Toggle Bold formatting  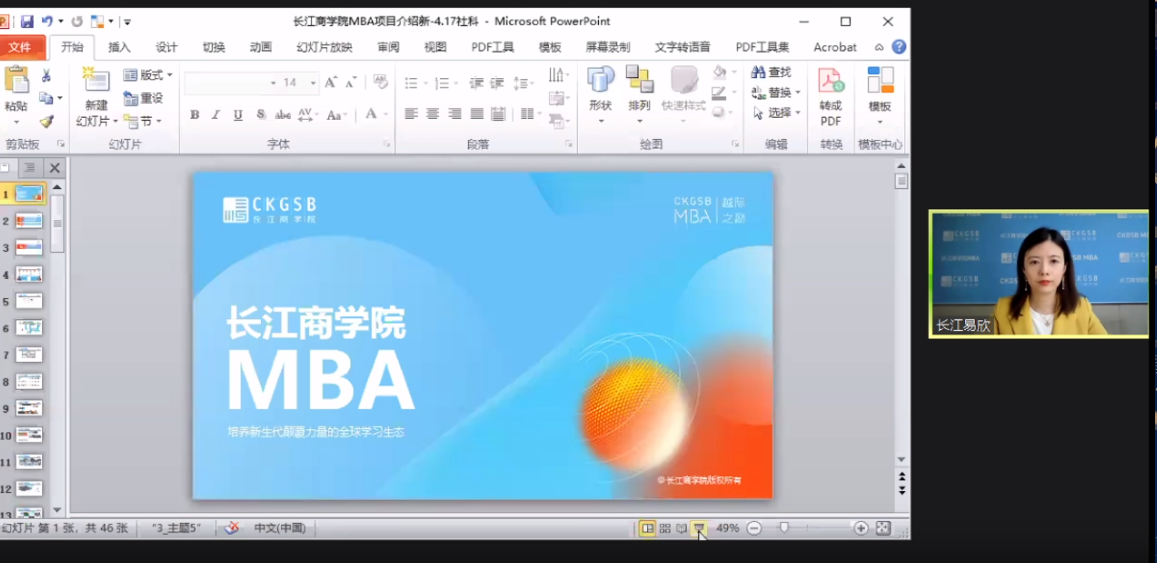[195, 114]
